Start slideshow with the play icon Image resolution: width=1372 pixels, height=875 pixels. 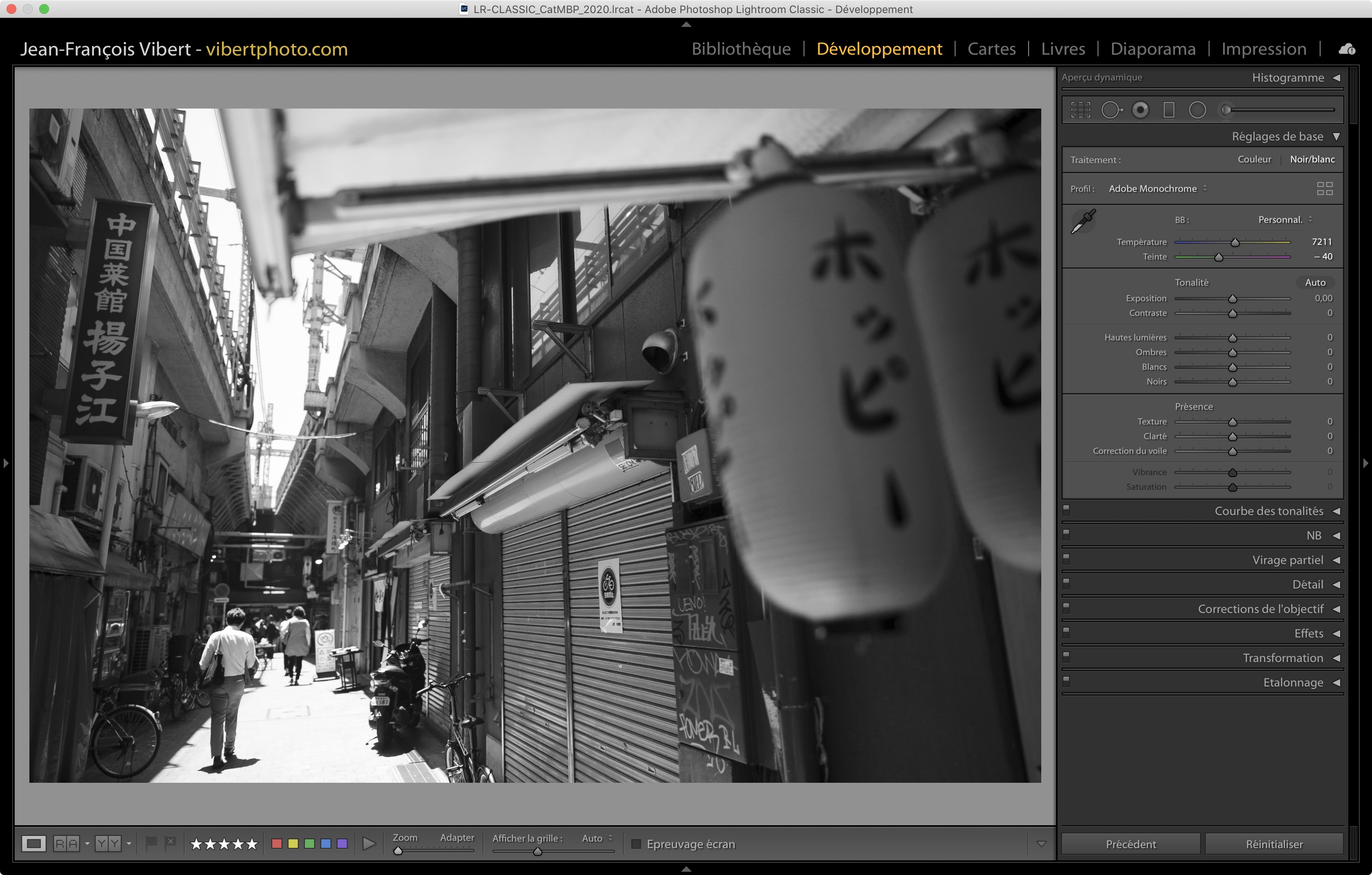[369, 844]
